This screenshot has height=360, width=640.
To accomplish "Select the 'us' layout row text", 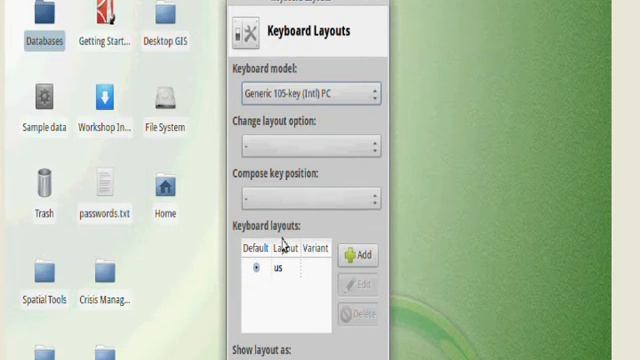I will tap(278, 268).
